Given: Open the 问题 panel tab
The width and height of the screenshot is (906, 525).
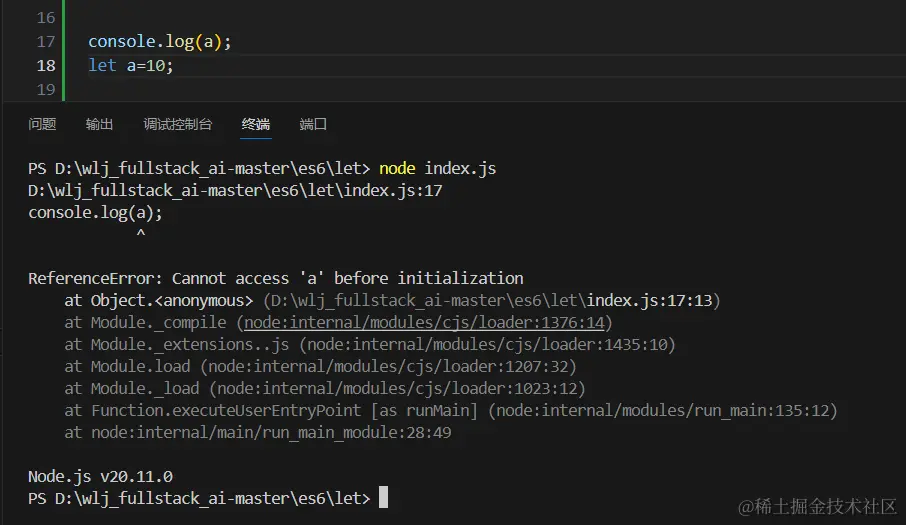Looking at the screenshot, I should coord(42,124).
